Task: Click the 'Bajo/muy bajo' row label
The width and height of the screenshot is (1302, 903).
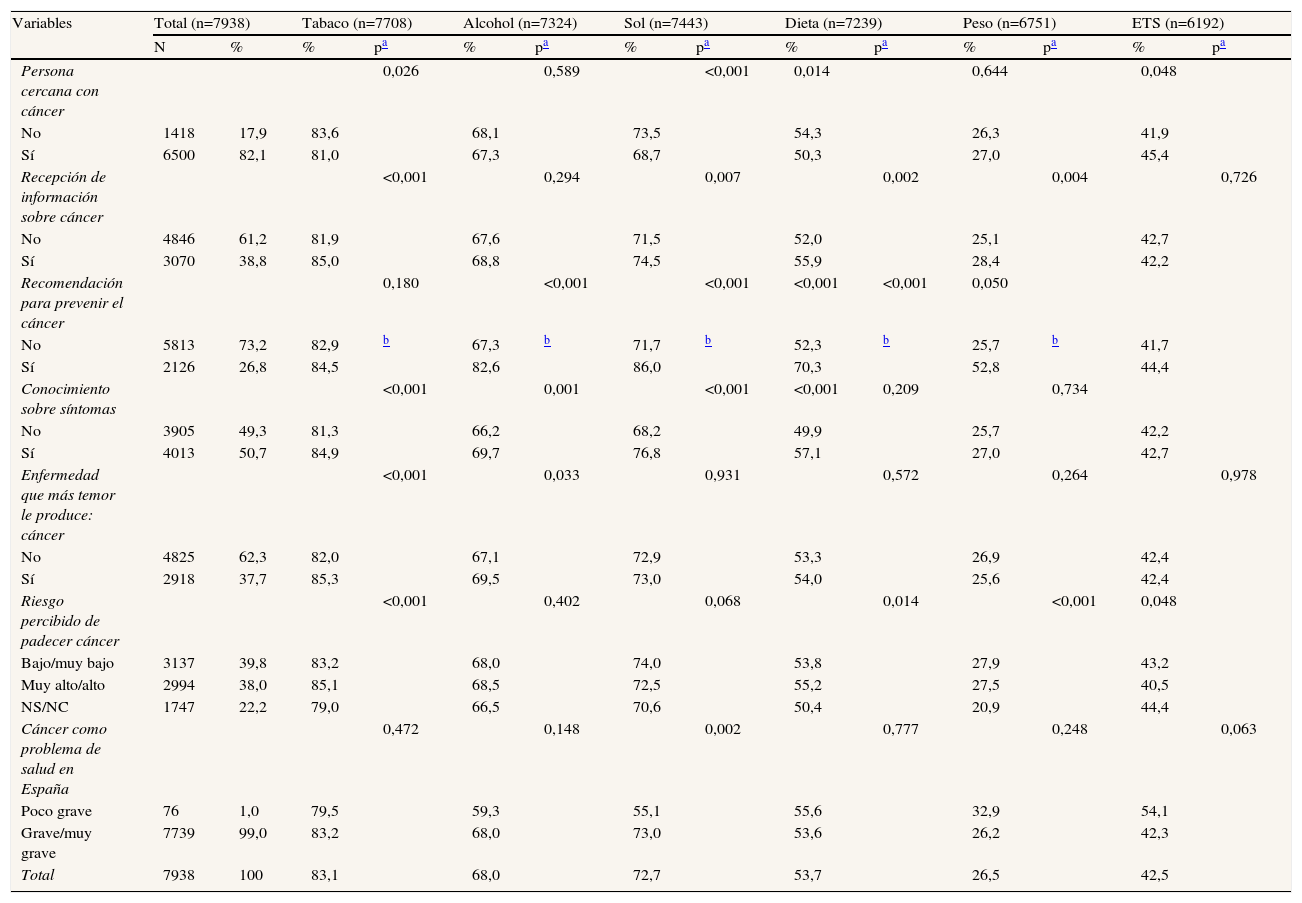Action: pos(67,663)
